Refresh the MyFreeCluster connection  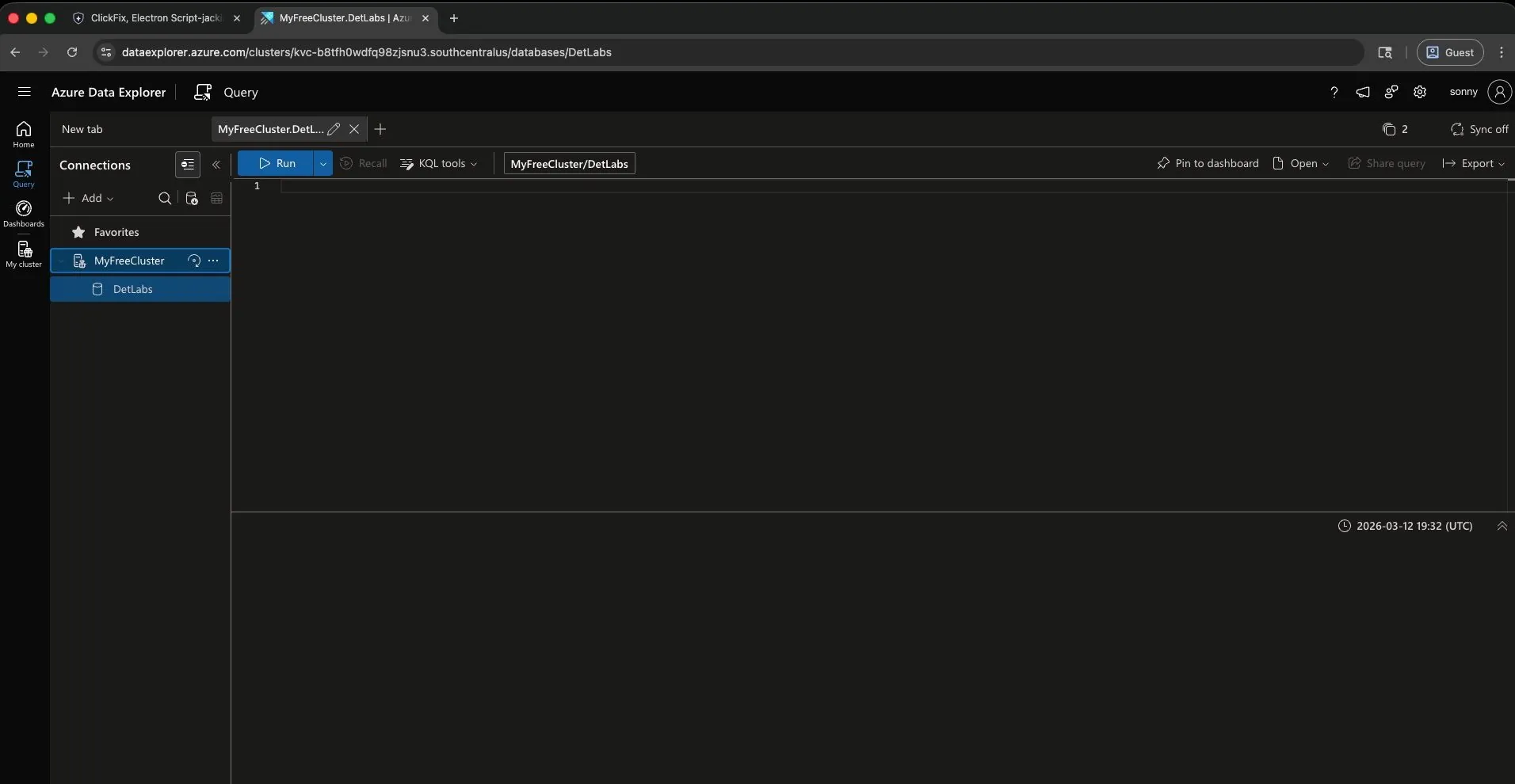194,261
